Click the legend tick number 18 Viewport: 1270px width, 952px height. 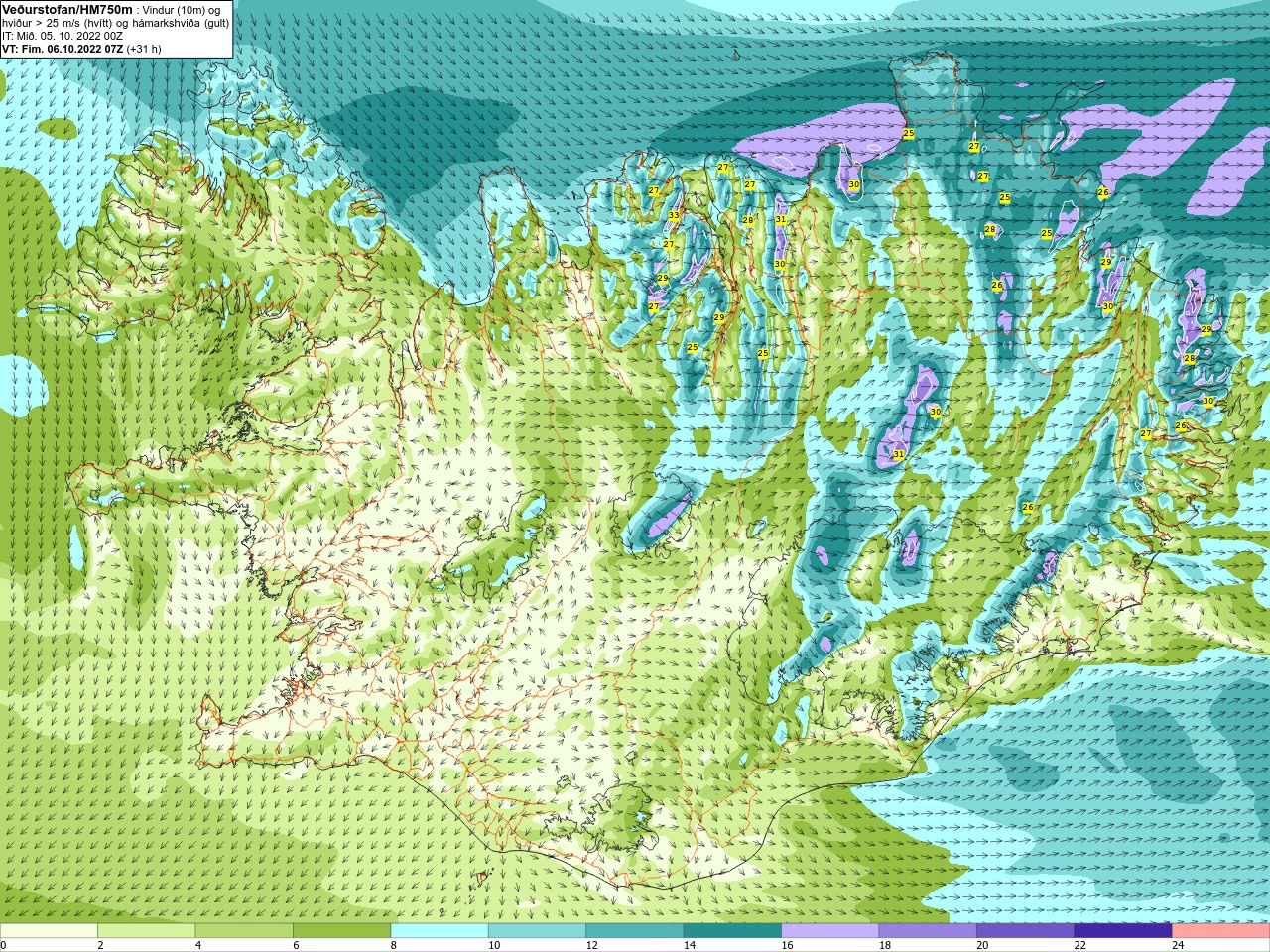[x=885, y=945]
